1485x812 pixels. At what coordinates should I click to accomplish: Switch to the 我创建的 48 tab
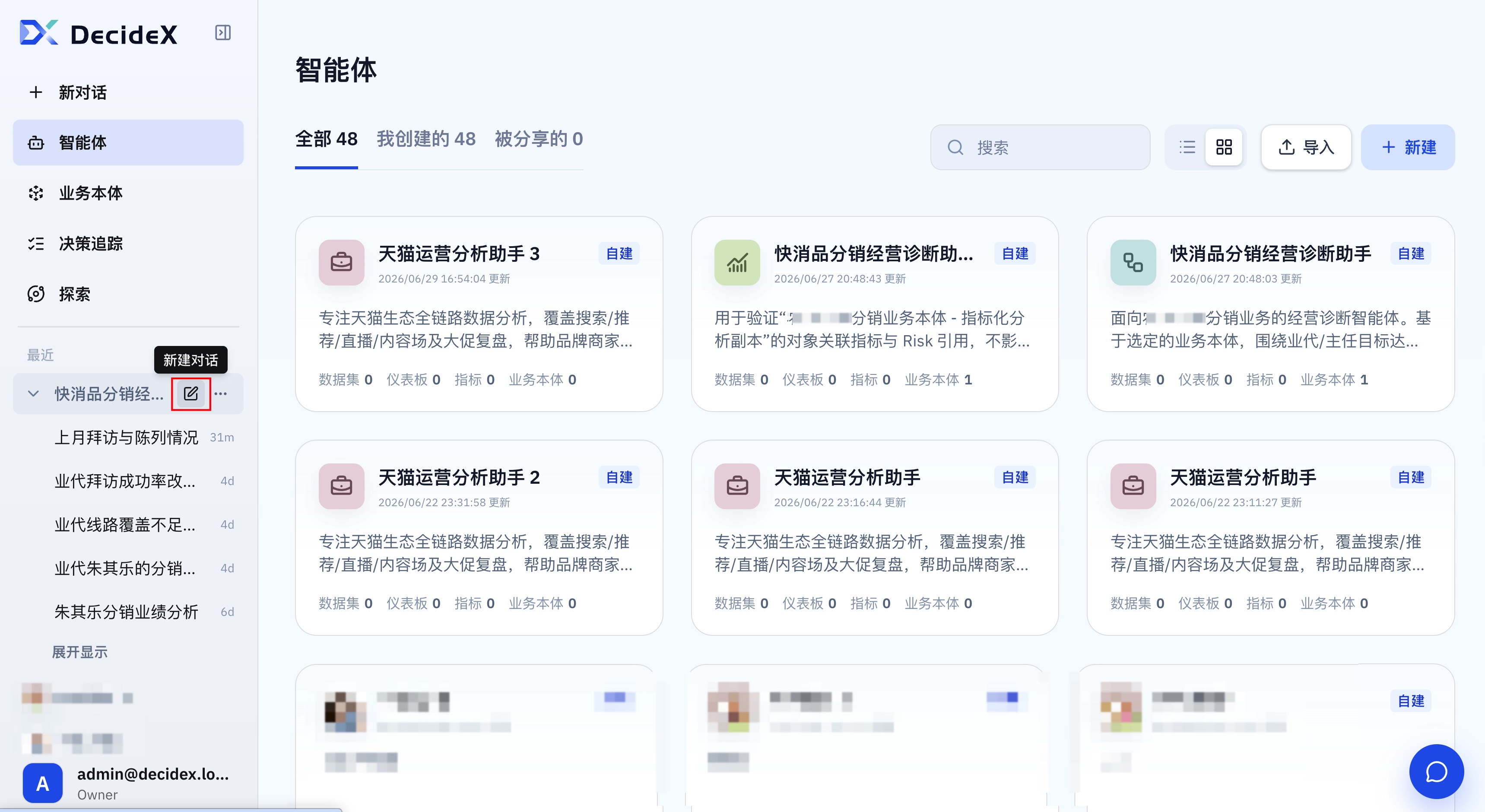point(426,140)
